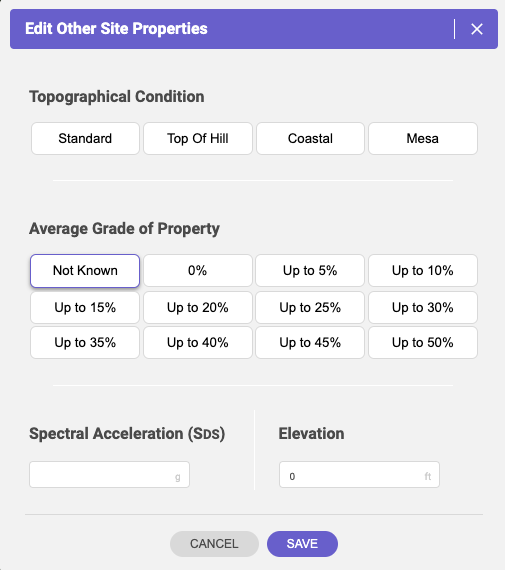Pick Up to 10% grade option
Screen dimensions: 505x570
423,270
